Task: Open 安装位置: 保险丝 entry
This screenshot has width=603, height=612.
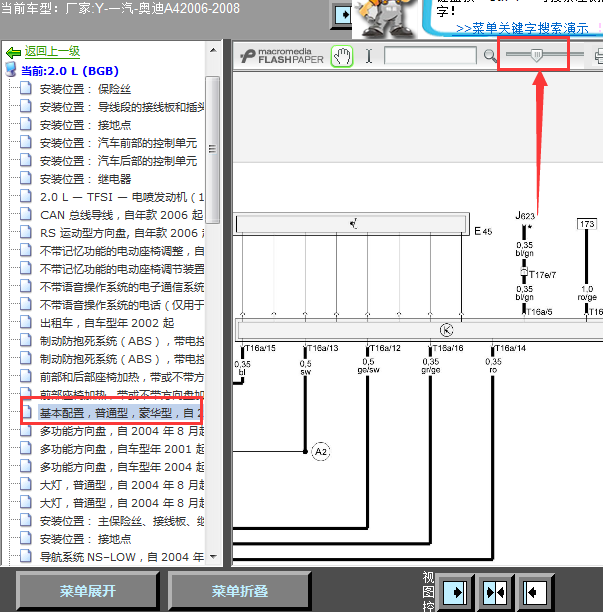Action: pos(85,89)
